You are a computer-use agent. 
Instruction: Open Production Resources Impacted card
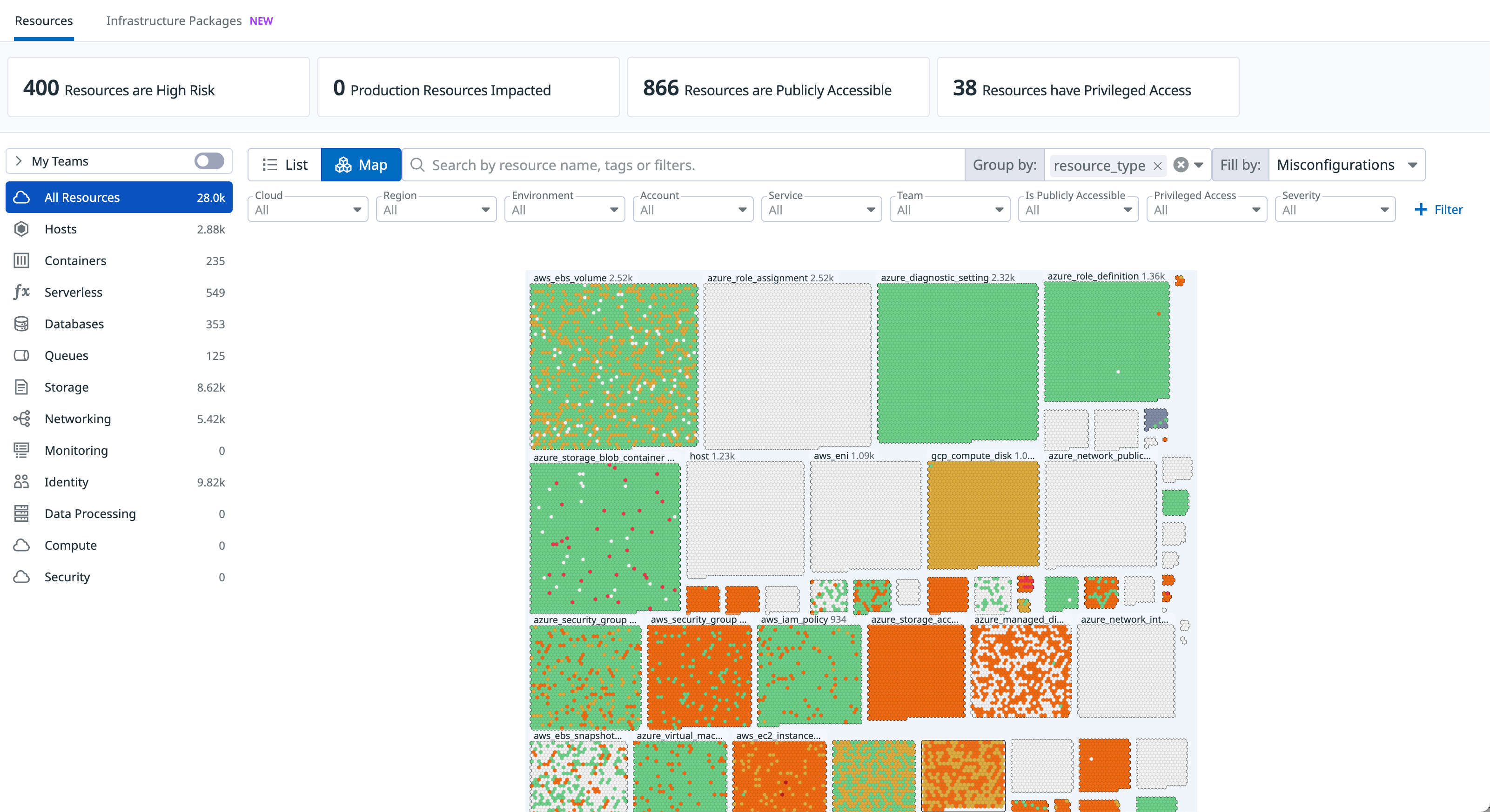tap(469, 87)
